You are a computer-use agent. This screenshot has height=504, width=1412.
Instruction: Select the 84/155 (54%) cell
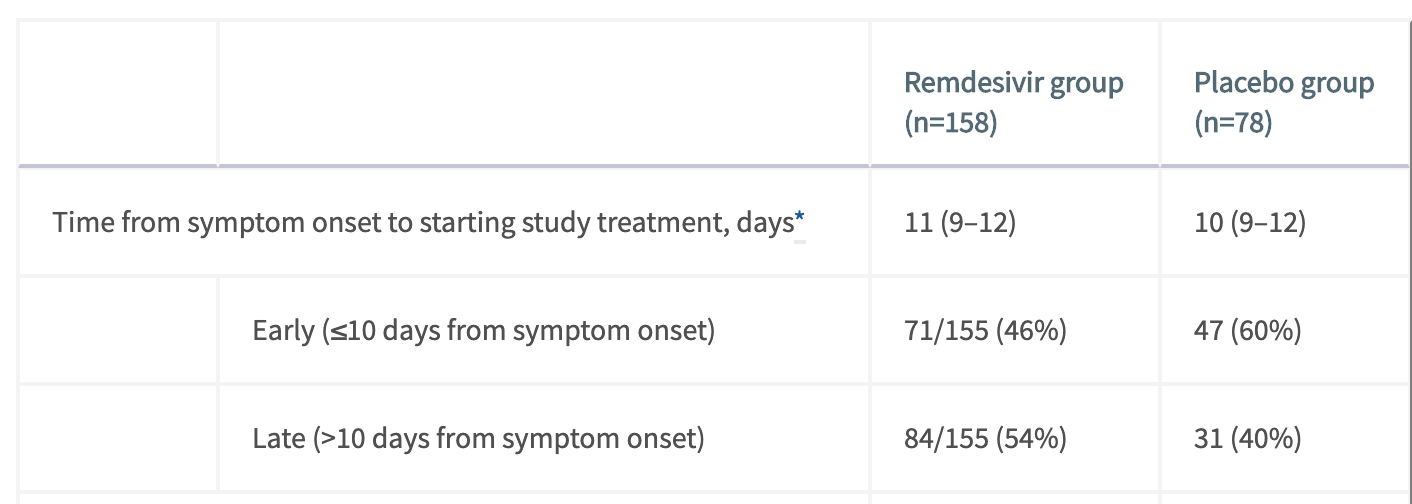[x=985, y=438]
